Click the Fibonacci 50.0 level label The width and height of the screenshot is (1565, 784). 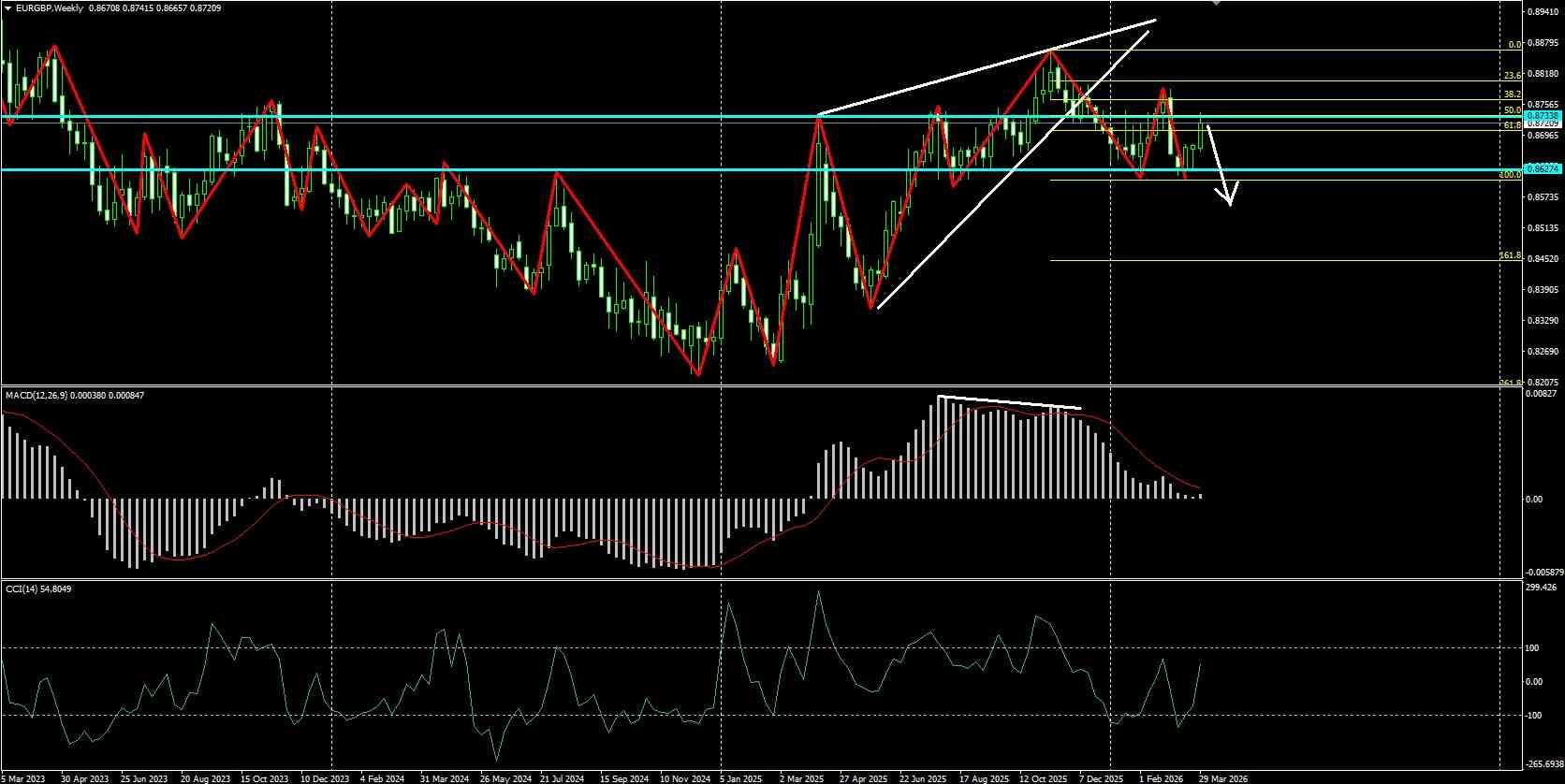coord(1513,110)
